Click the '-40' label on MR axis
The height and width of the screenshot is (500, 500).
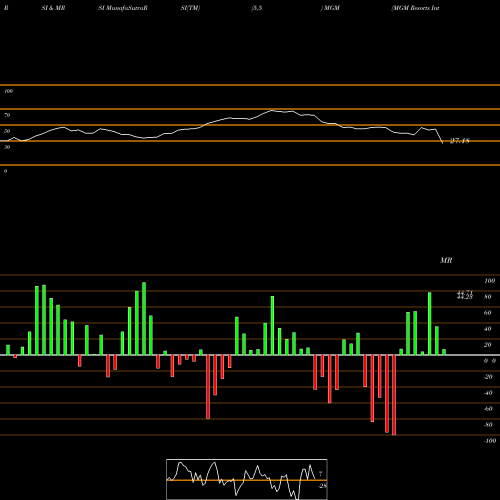[488, 393]
